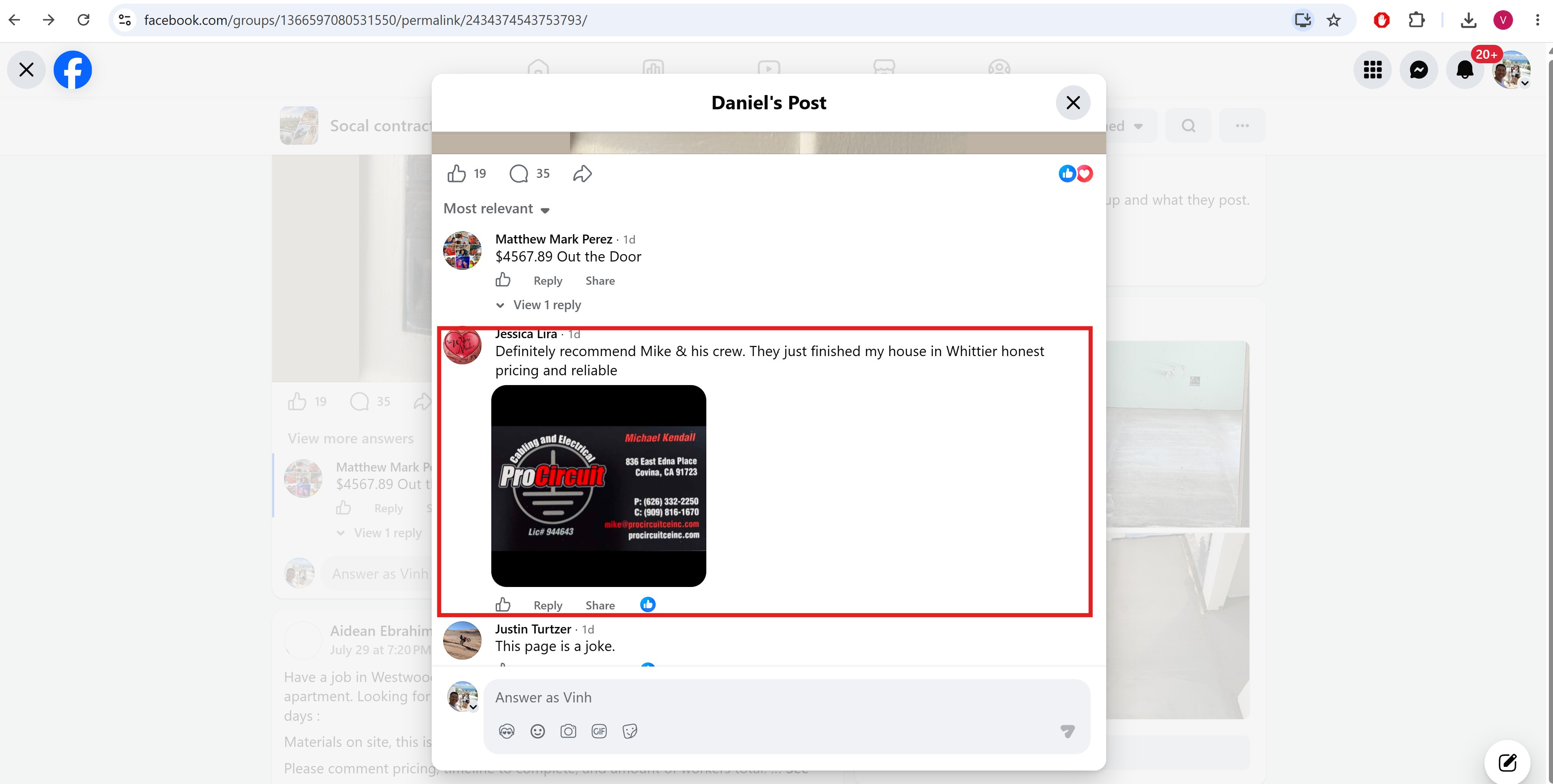Open Jessica Lira's profile avatar
Screen dimensions: 1553x784
point(462,346)
